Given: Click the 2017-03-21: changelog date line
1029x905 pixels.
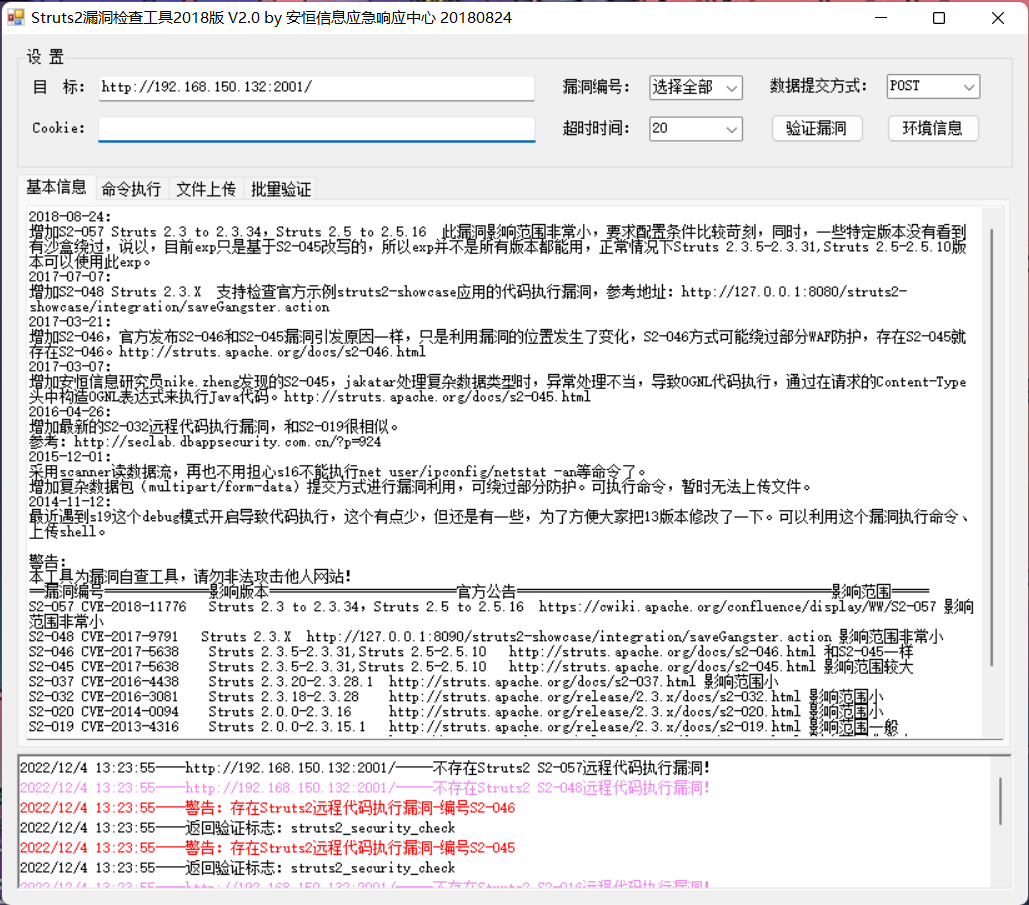Looking at the screenshot, I should pyautogui.click(x=70, y=322).
